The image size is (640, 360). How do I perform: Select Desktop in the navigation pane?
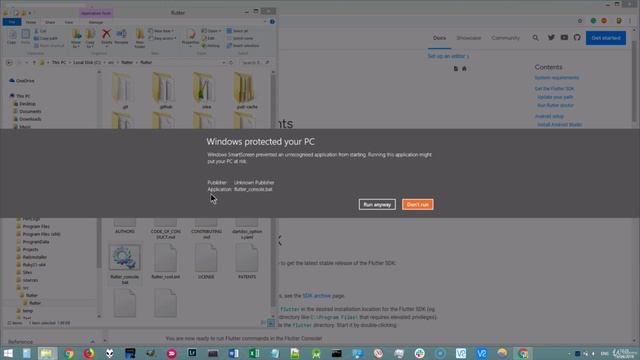24,104
